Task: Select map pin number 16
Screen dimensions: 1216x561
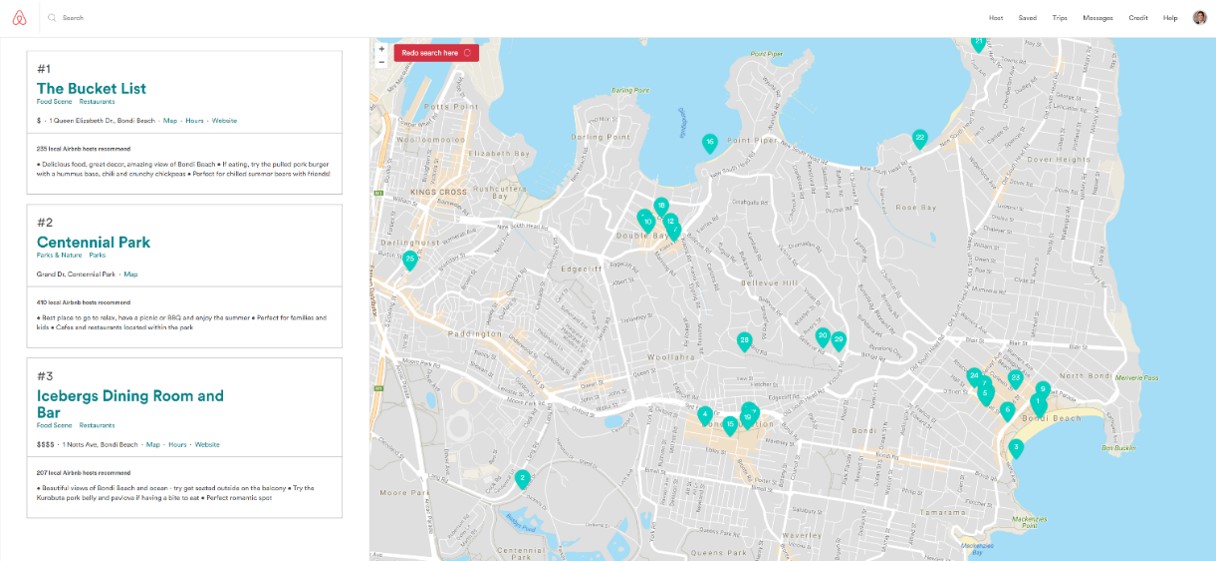Action: coord(710,143)
